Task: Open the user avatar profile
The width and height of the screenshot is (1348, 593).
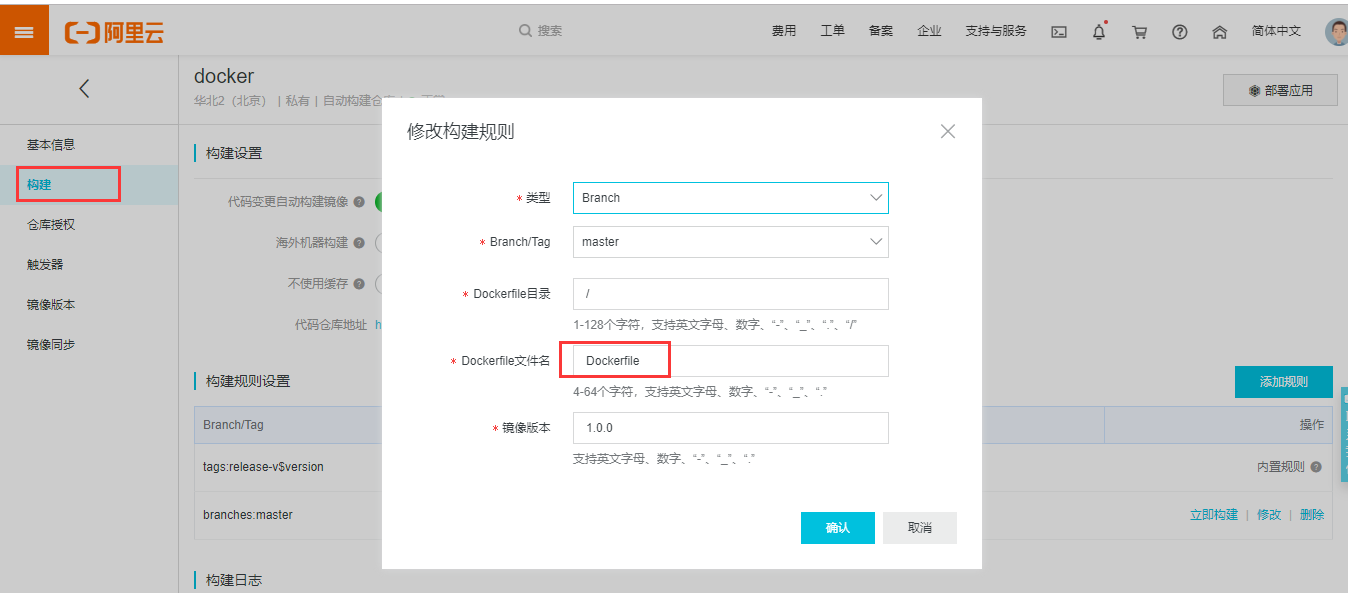Action: coord(1337,31)
